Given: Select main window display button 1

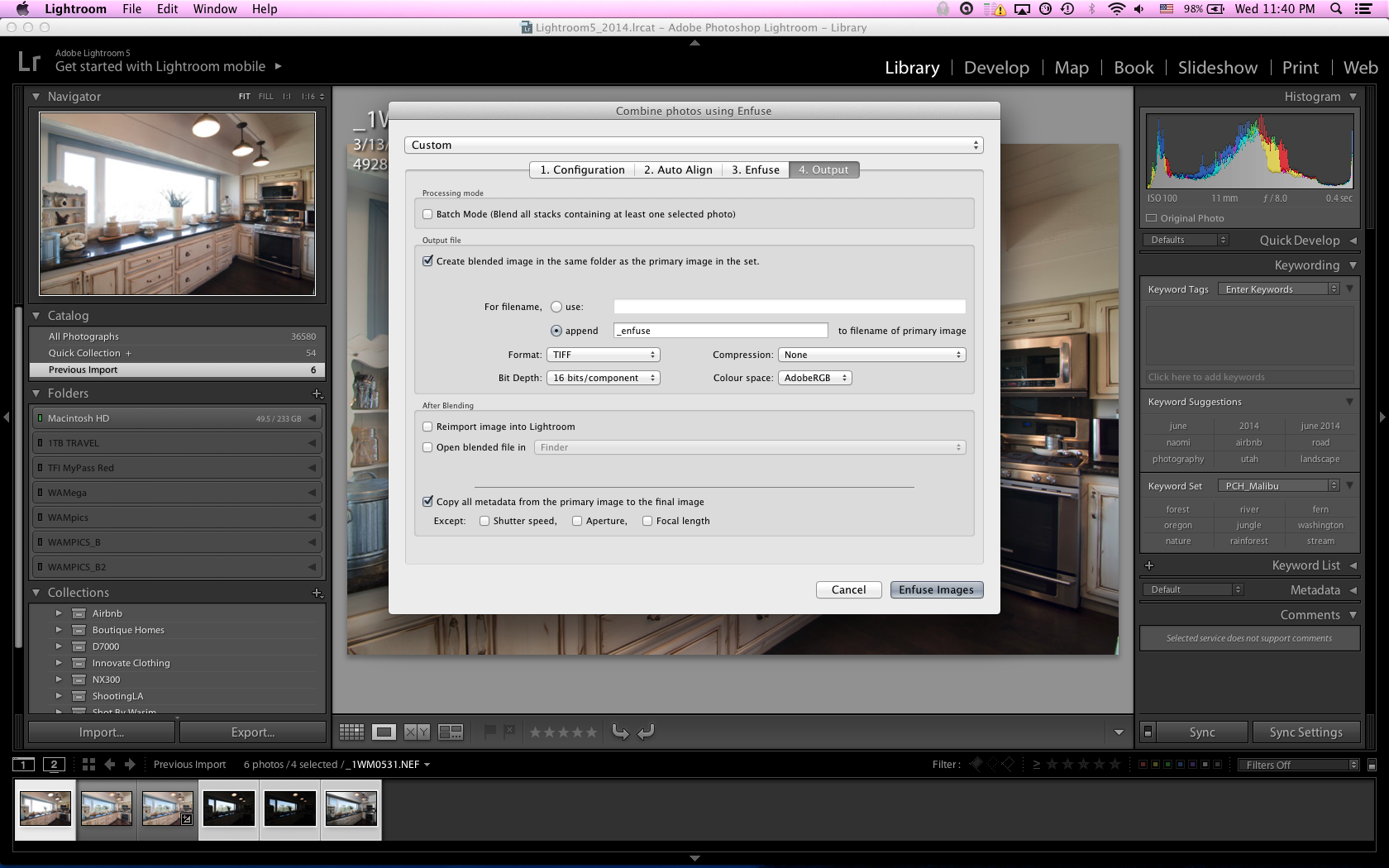Looking at the screenshot, I should coord(24,765).
